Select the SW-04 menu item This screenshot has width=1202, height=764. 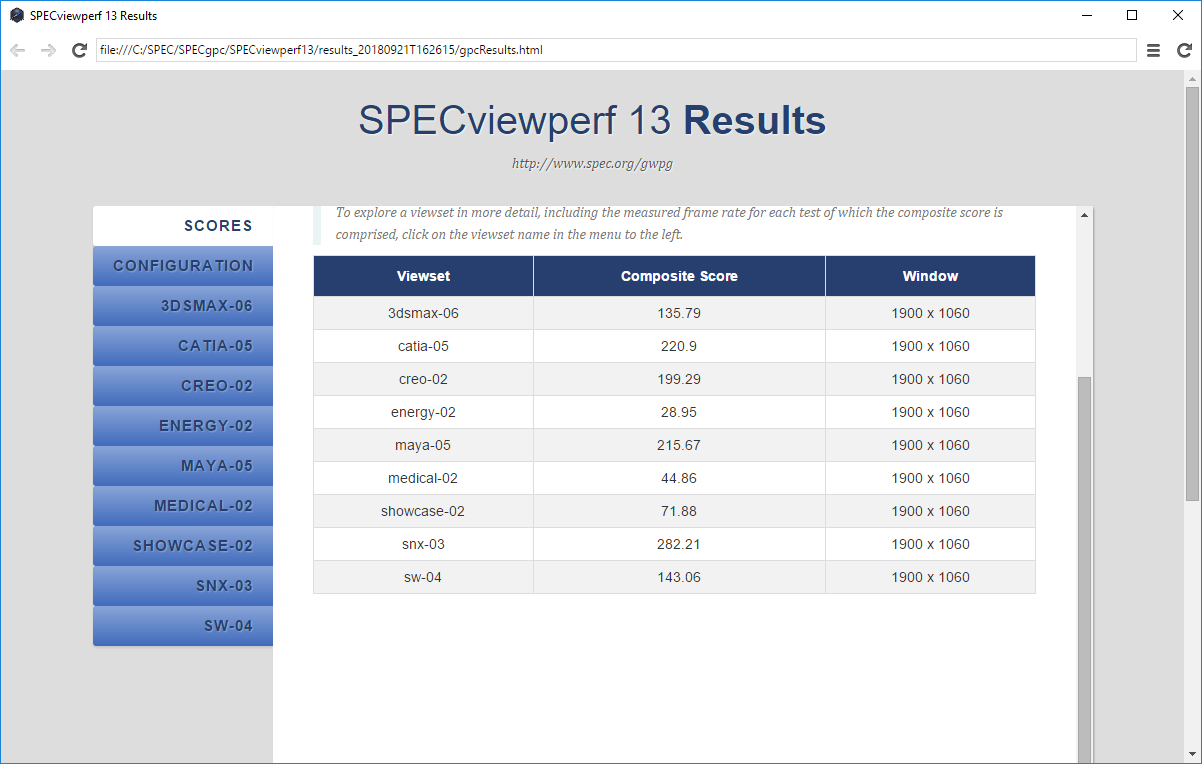coord(183,626)
